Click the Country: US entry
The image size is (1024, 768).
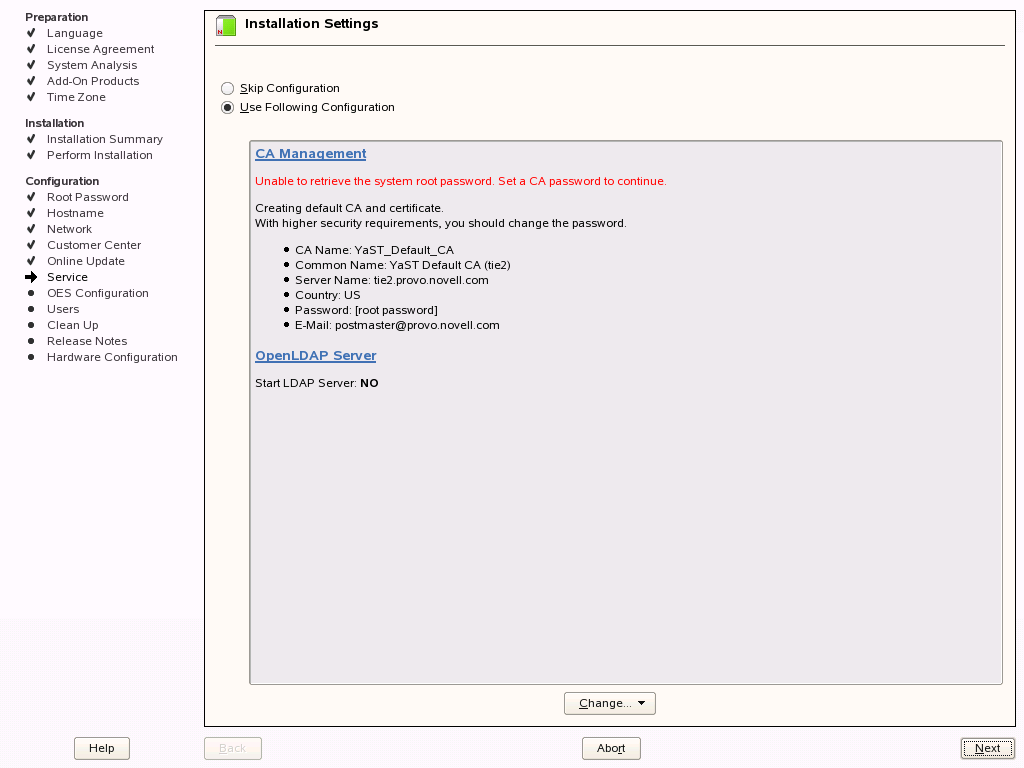328,295
